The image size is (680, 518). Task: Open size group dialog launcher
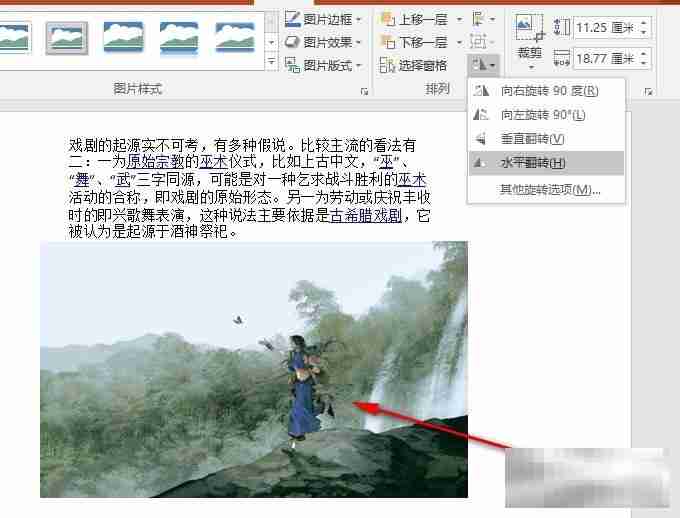tap(649, 92)
